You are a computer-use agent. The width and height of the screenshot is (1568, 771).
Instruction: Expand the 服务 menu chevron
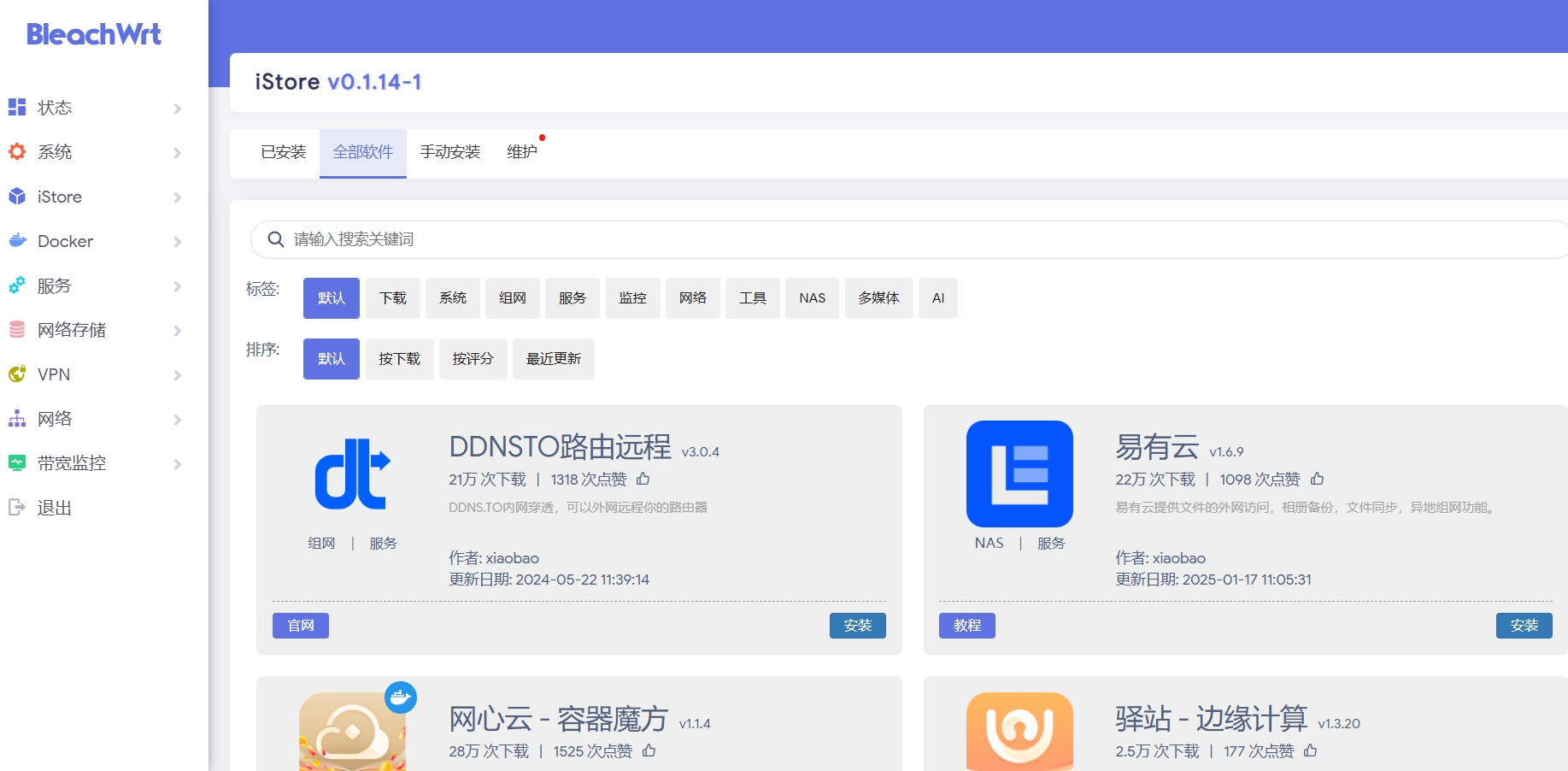(x=178, y=286)
